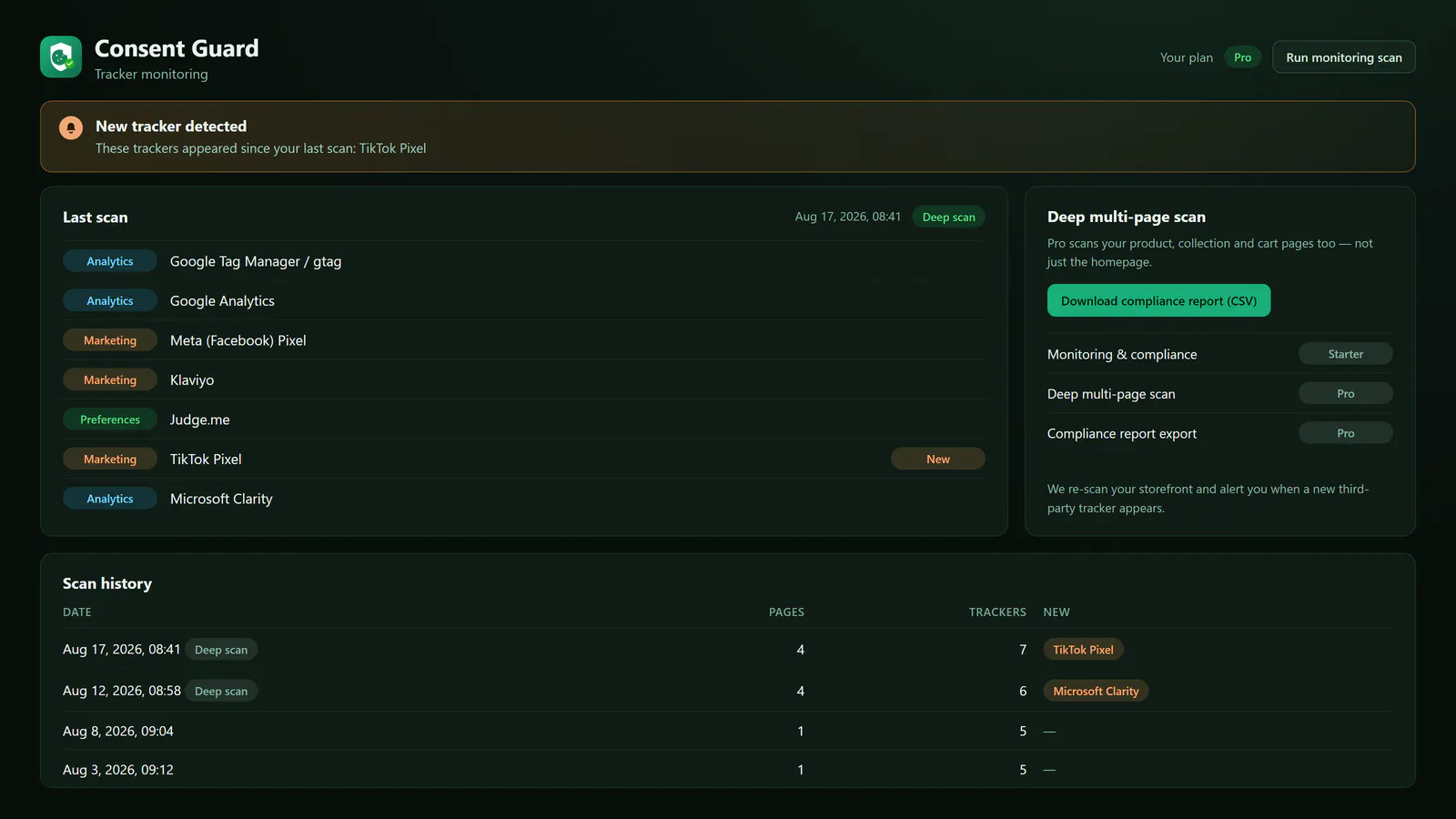Select the "Aug 17, 2026, 08:41" scan history date
This screenshot has width=1456, height=819.
tap(122, 650)
